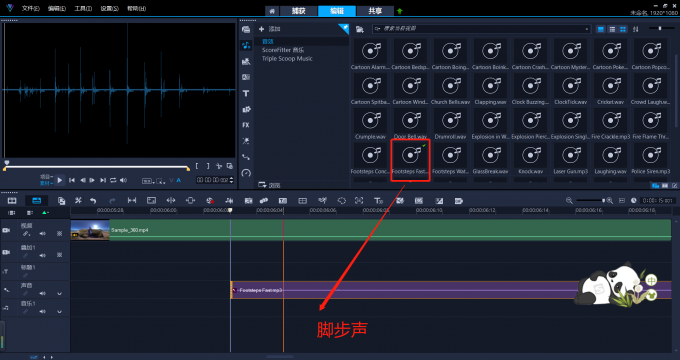Open the library sort options
This screenshot has height=360, width=680.
[636, 29]
